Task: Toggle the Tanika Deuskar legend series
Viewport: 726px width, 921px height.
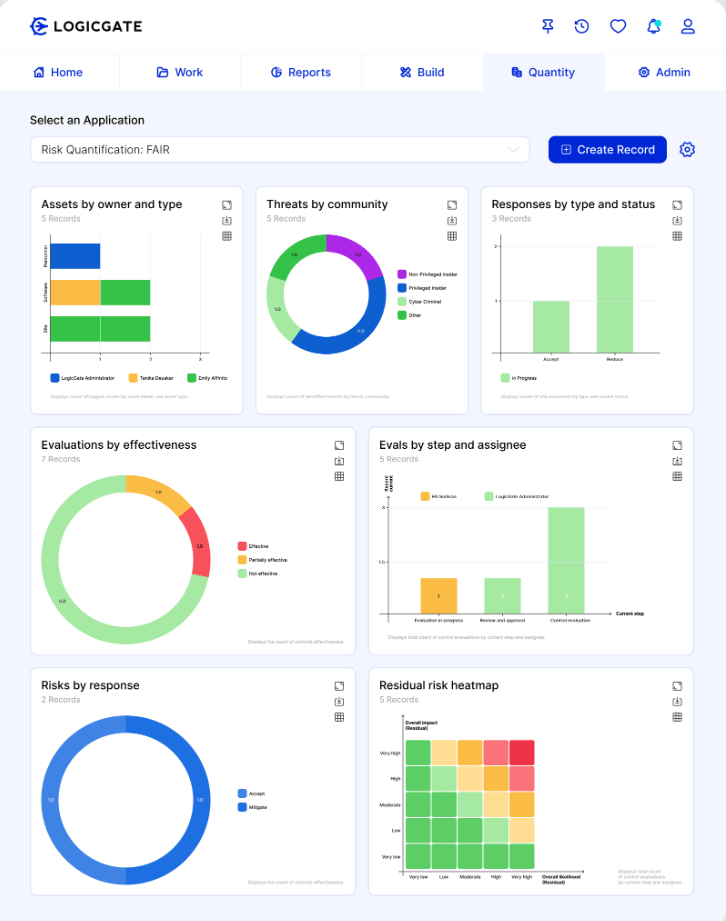Action: 151,378
